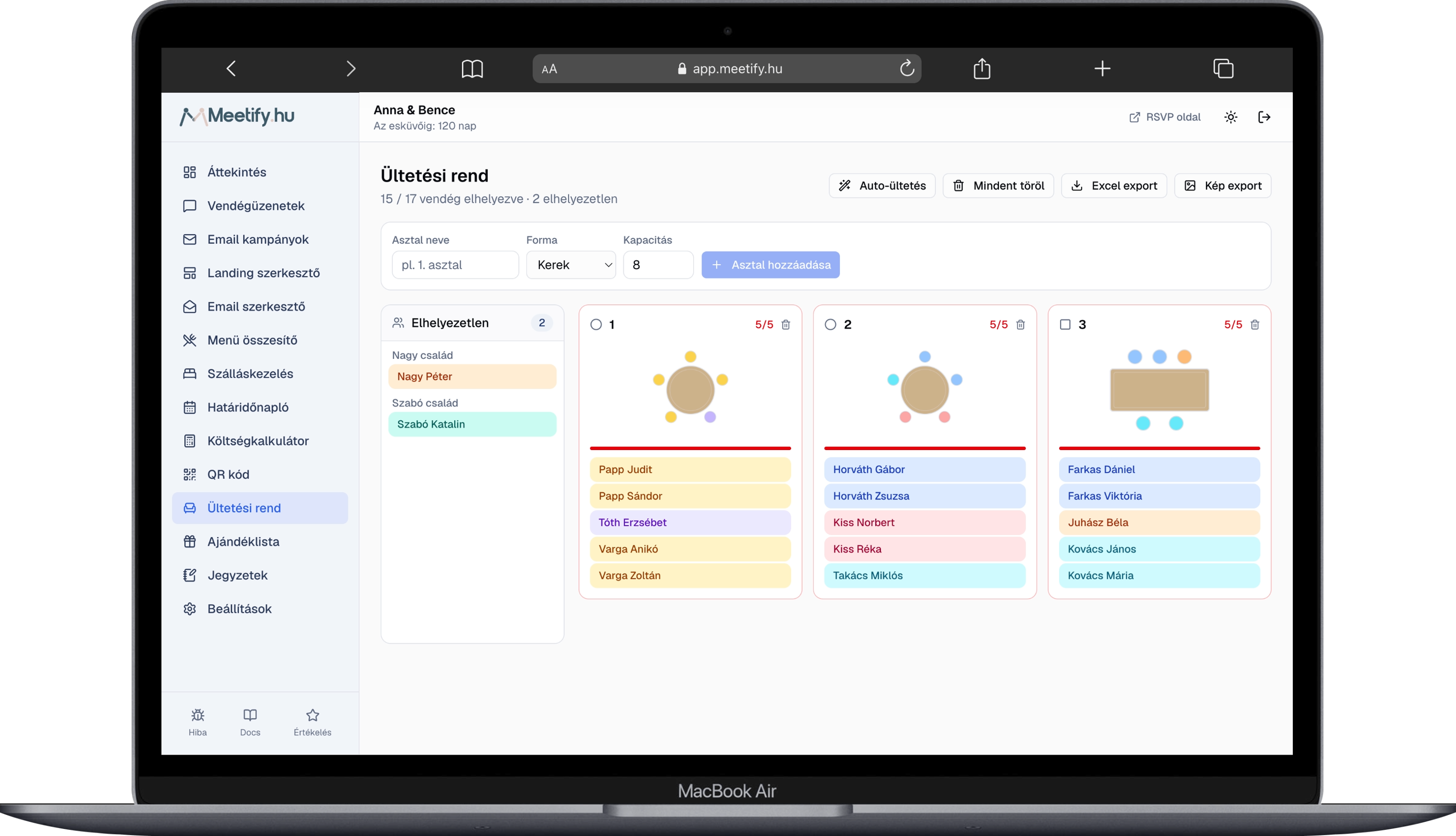Select guest Horváth Zsuzsa
This screenshot has width=1456, height=836.
click(x=925, y=496)
